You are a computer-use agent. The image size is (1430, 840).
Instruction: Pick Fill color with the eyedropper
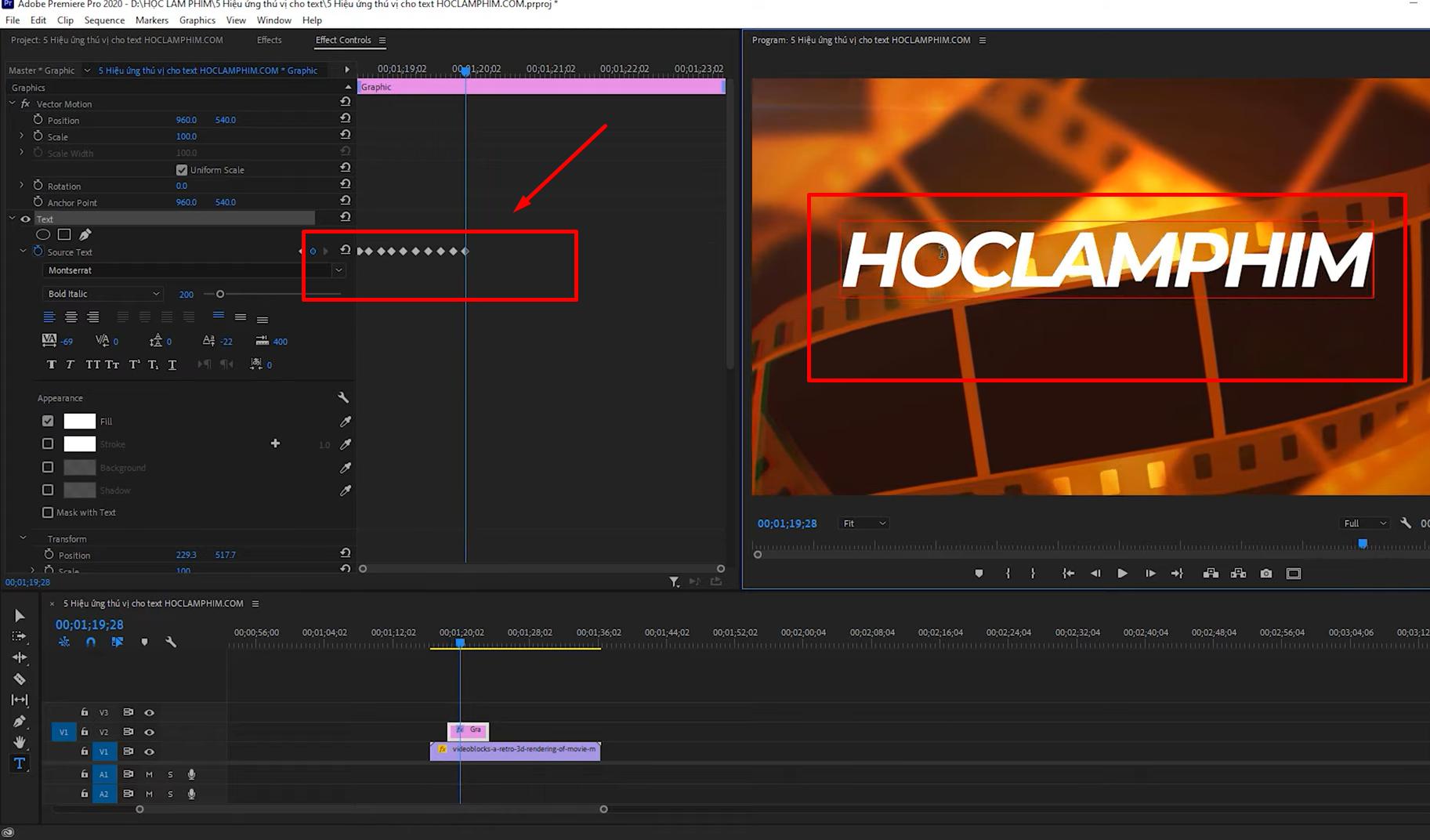[x=345, y=422]
